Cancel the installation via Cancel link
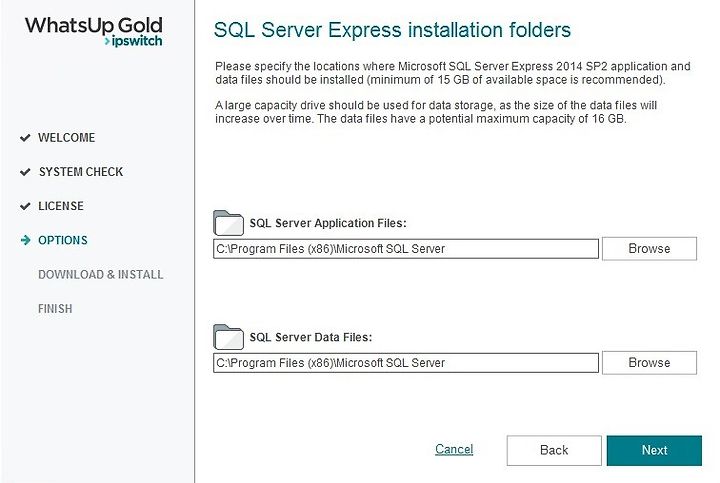 [454, 449]
